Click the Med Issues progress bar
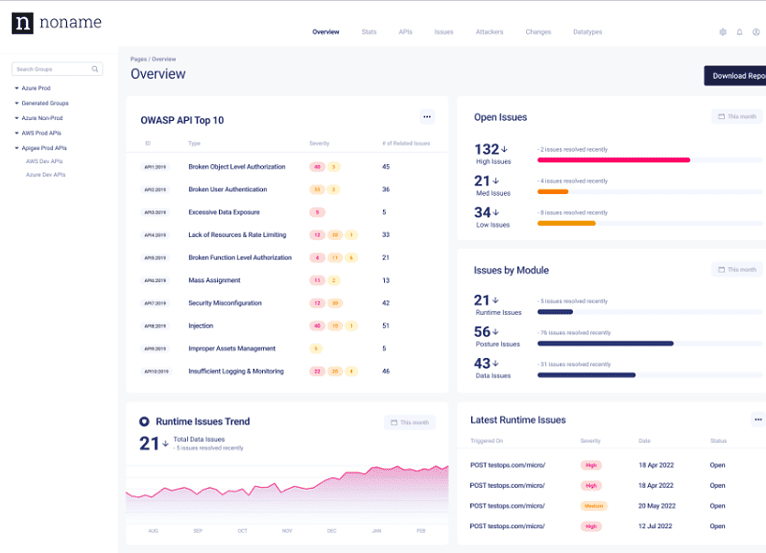766x553 pixels. coord(650,191)
